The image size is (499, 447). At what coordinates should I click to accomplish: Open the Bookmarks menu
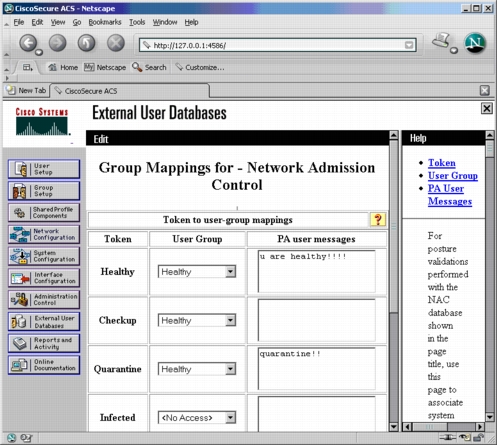[x=105, y=22]
